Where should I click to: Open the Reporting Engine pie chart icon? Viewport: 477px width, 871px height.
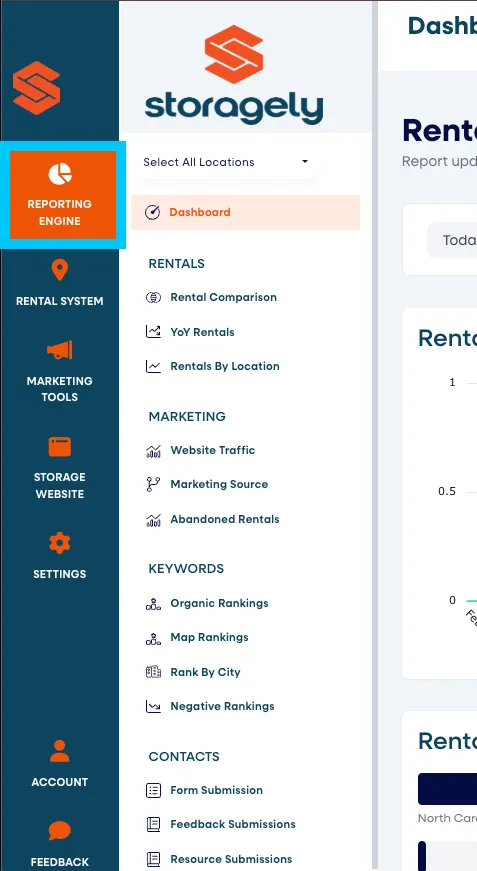pos(60,174)
